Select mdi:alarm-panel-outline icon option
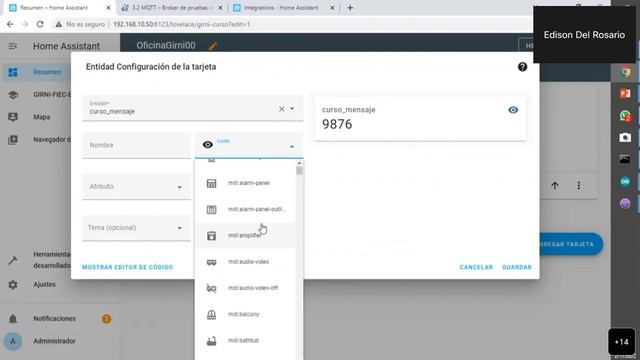This screenshot has height=360, width=640. coord(245,209)
